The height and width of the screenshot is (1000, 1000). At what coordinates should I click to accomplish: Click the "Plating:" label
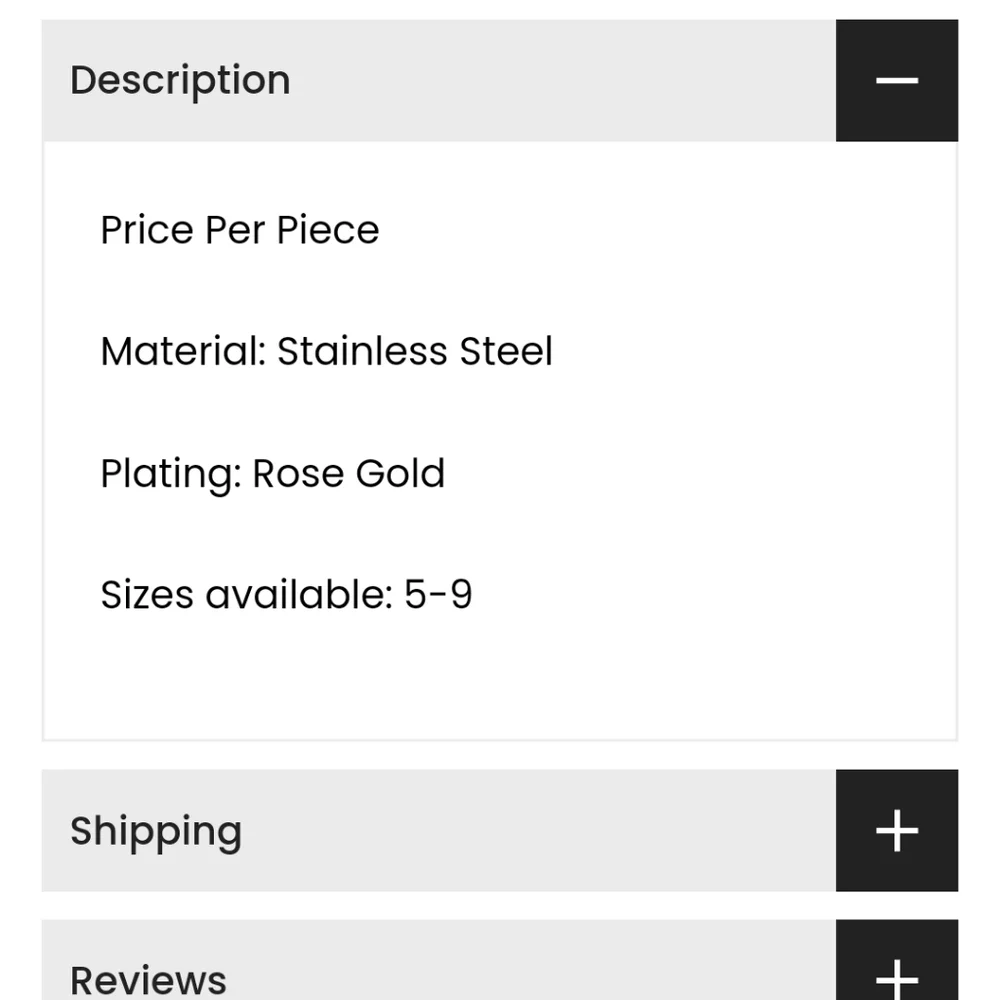(x=171, y=474)
